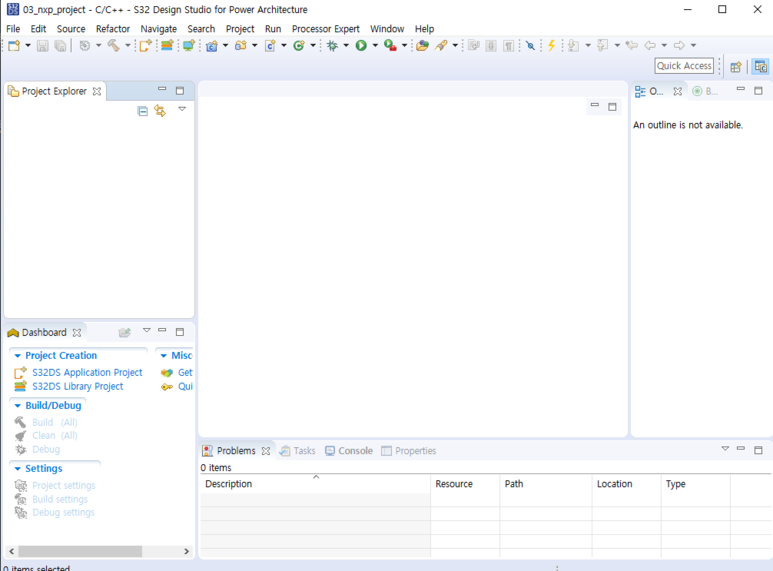773x571 pixels.
Task: Click the Open Element folder icon
Action: (x=422, y=46)
